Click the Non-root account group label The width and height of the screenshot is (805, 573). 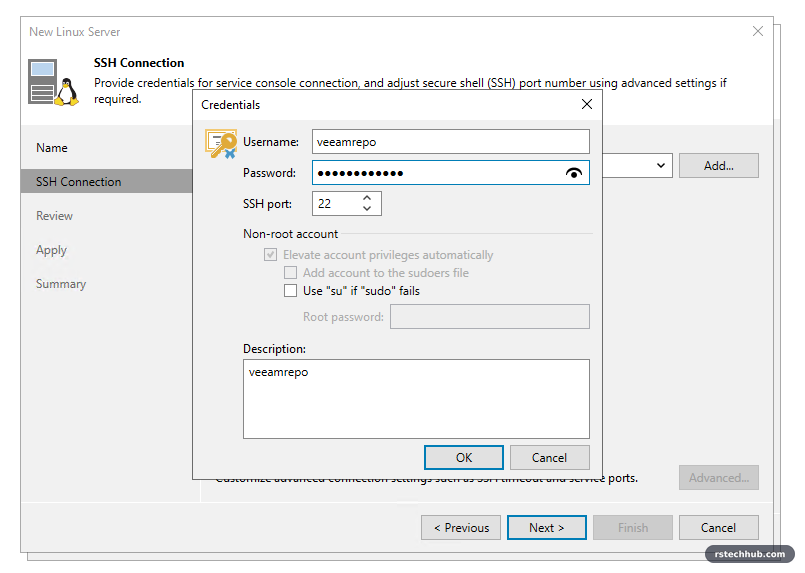[x=291, y=234]
